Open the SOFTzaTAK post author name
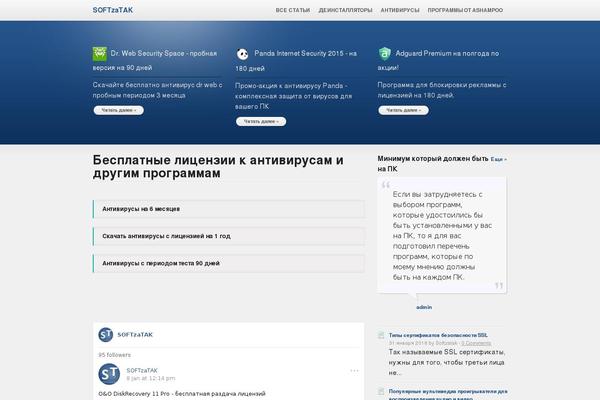600x400 pixels. 142,370
